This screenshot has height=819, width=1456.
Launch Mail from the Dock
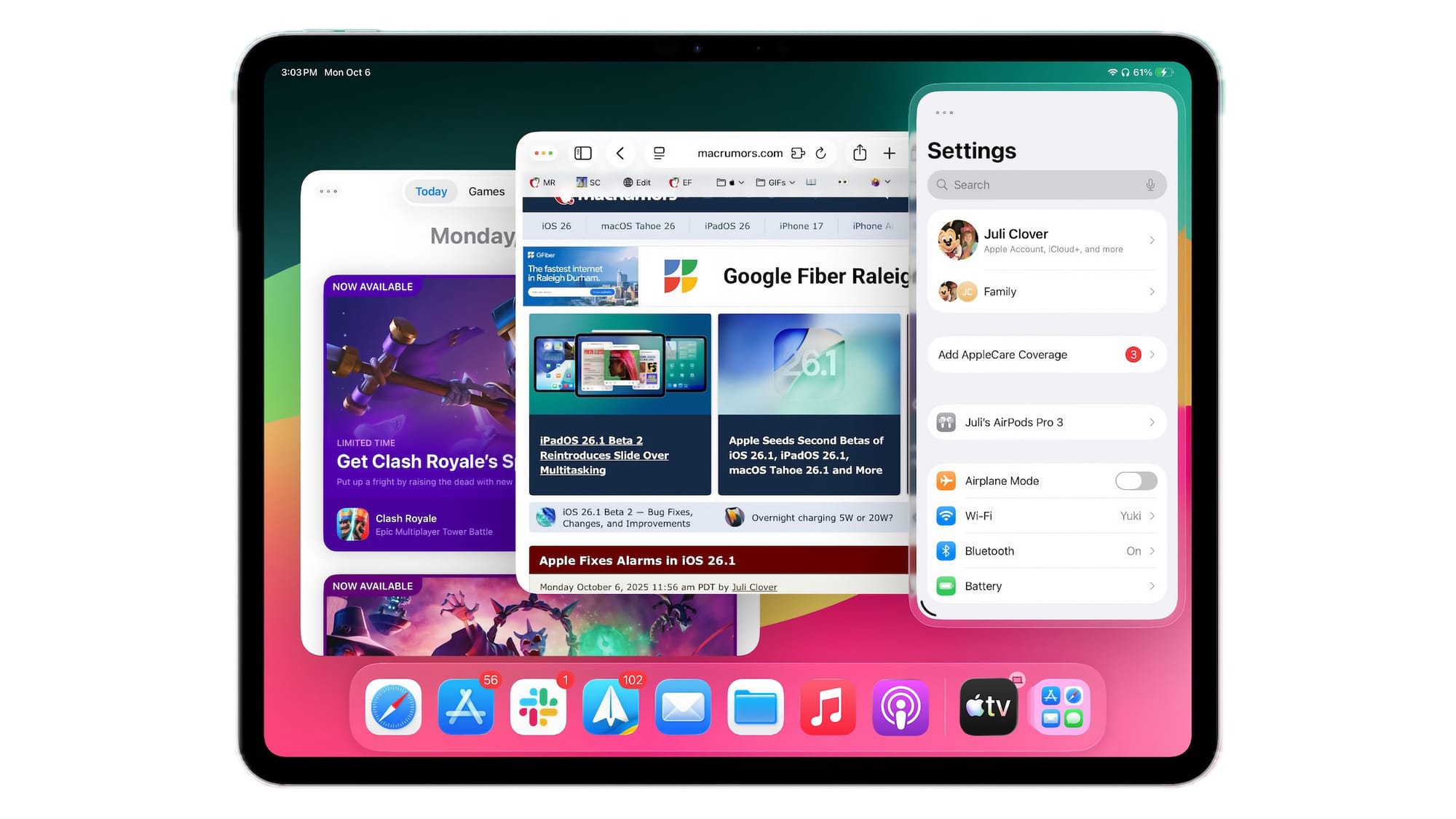tap(683, 707)
